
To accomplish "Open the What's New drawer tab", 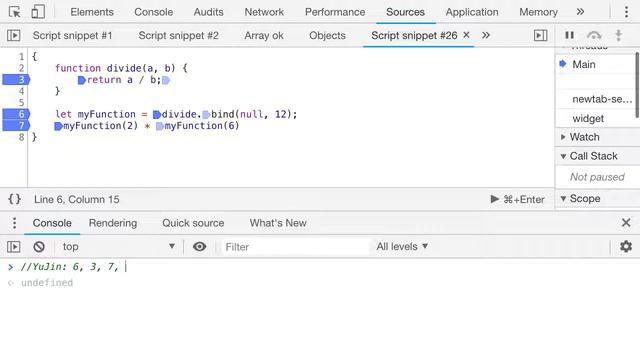I will 278,223.
